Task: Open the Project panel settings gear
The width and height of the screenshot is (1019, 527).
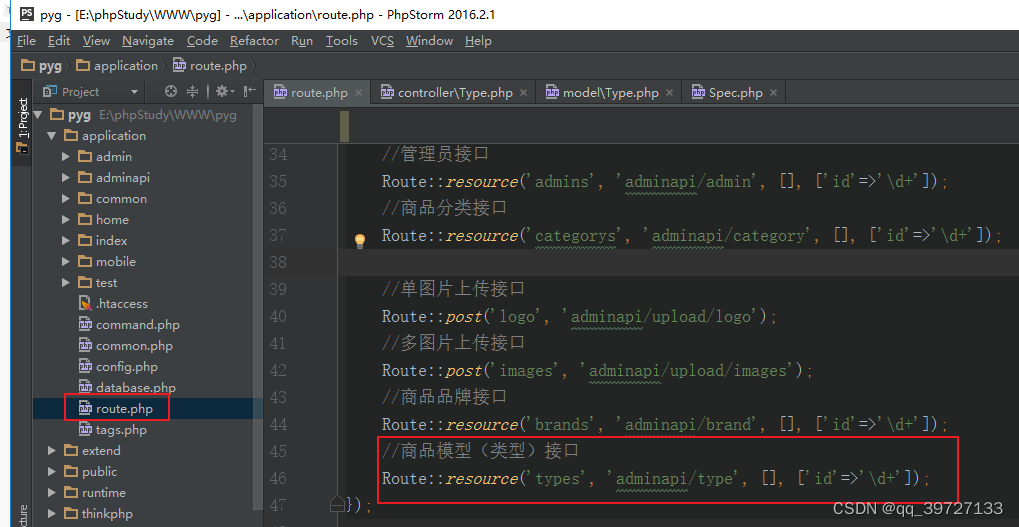Action: tap(225, 92)
